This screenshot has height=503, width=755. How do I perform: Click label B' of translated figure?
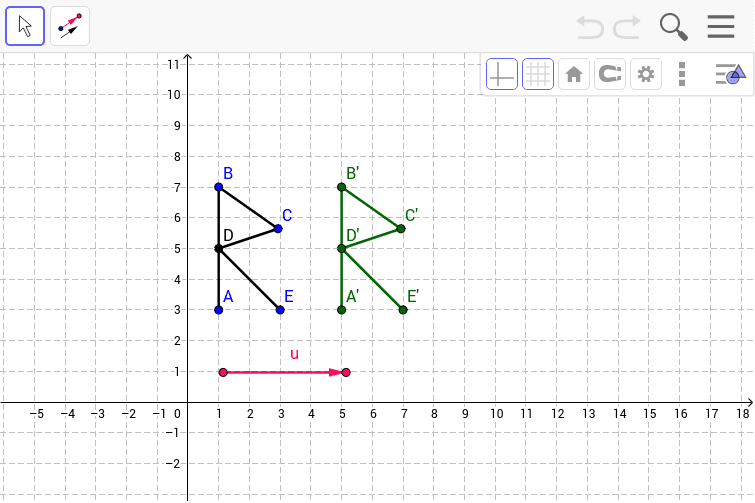coord(353,173)
